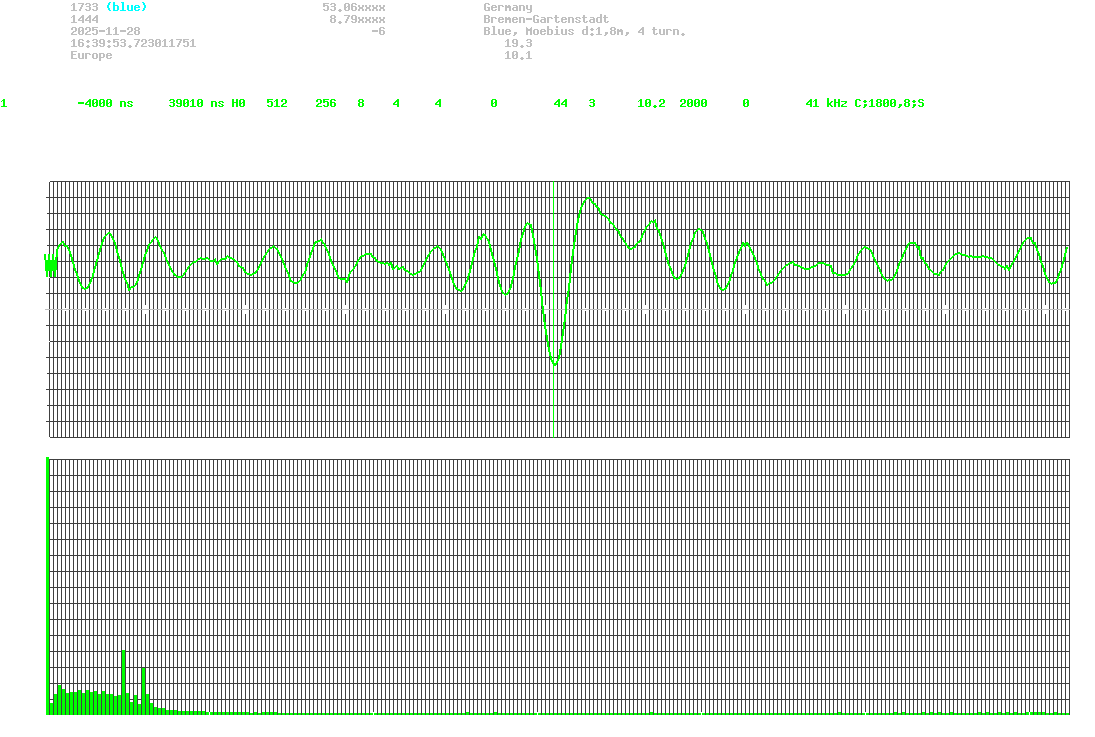The height and width of the screenshot is (737, 1095).
Task: Select the LP-Freq. entry 41 kHz
Action: click(826, 103)
